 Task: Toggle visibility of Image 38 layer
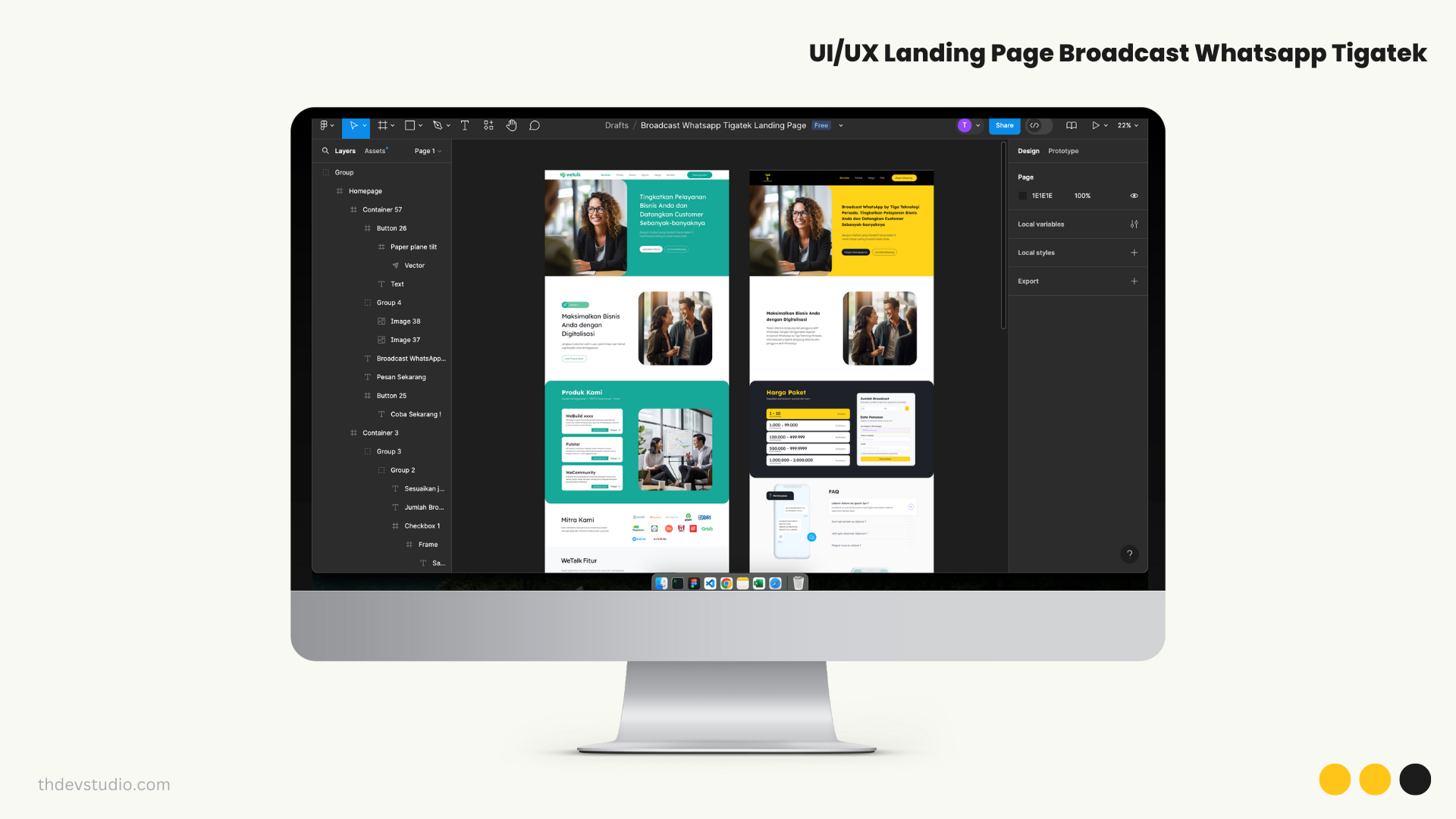point(444,321)
